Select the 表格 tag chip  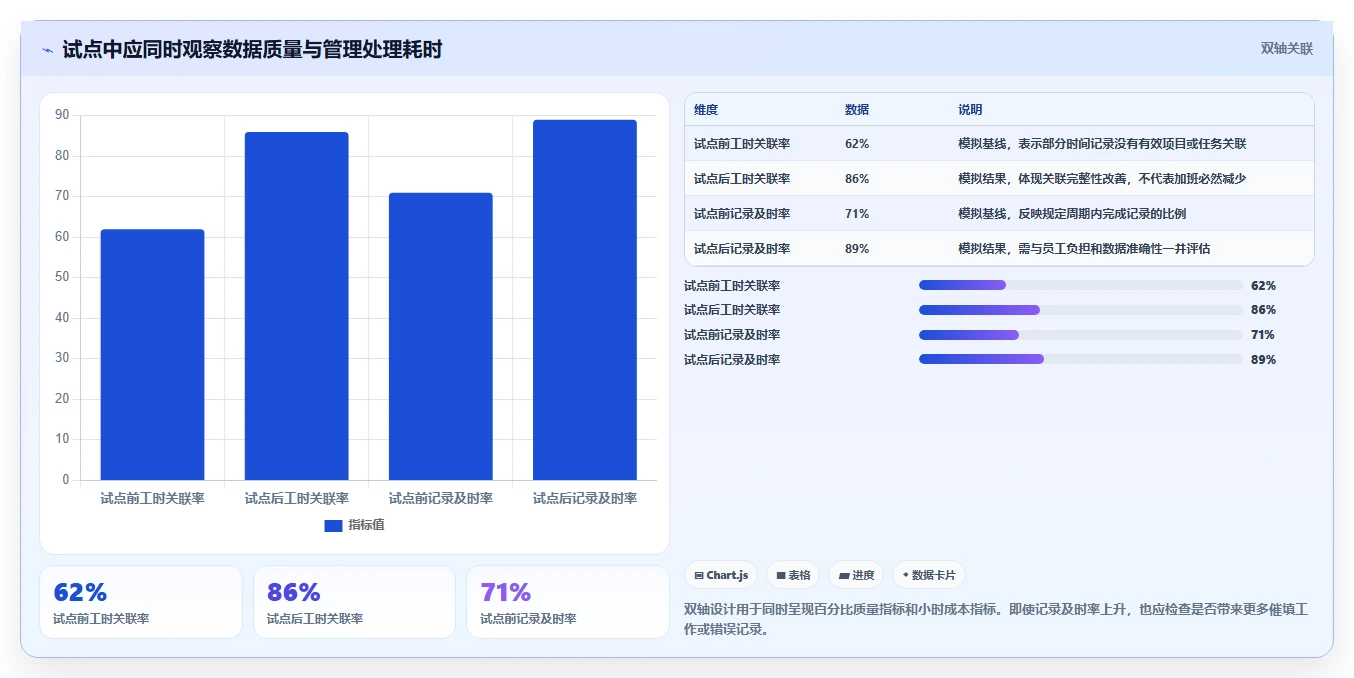point(793,575)
